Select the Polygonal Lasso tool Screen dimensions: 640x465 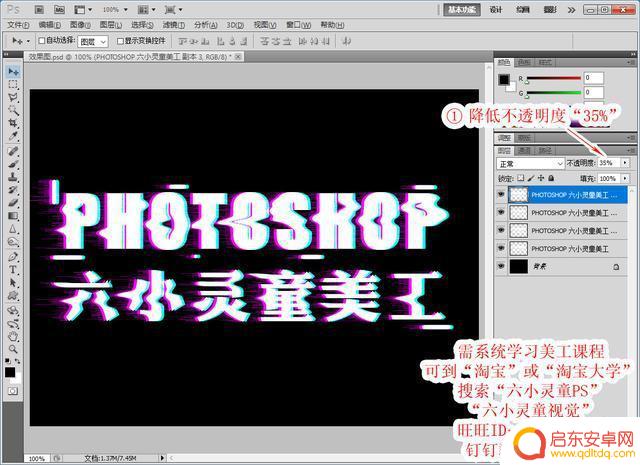pos(13,97)
